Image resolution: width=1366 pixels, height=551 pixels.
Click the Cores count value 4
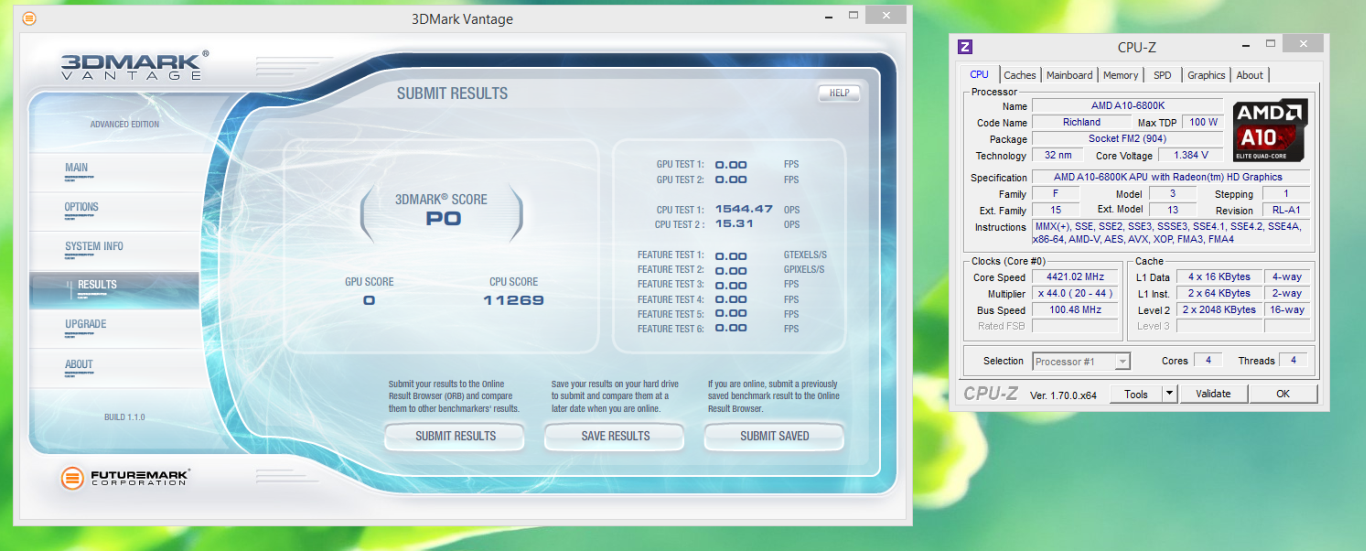(x=1208, y=361)
